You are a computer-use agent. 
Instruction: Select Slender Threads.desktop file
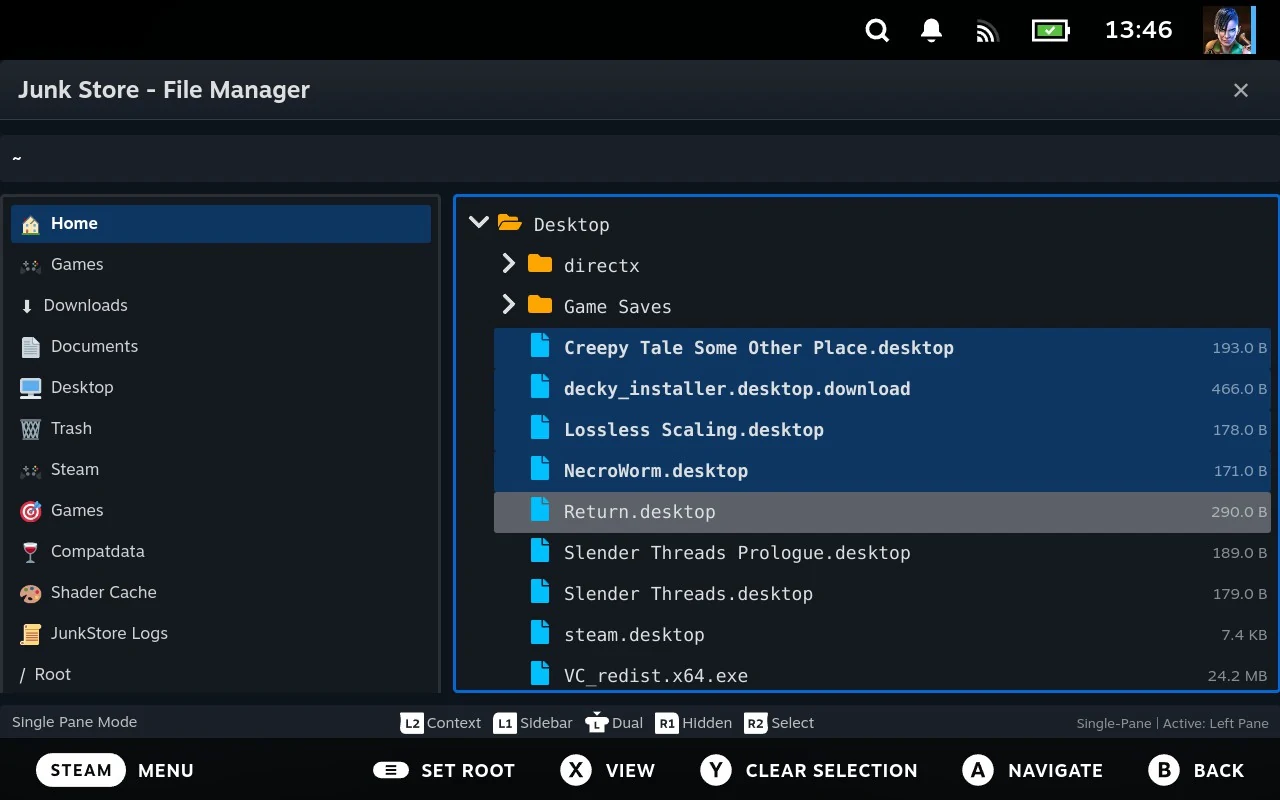click(x=882, y=593)
